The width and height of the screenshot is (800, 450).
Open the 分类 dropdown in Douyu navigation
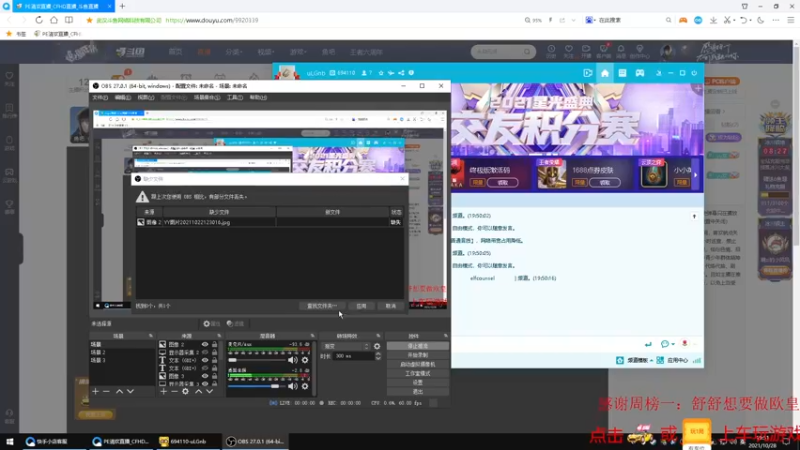234,52
